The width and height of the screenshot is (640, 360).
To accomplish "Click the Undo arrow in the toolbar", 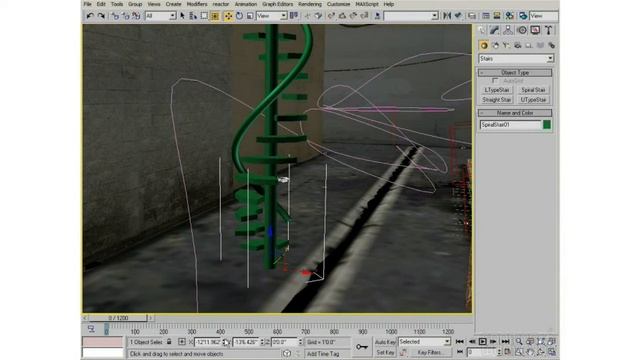I will (x=90, y=16).
